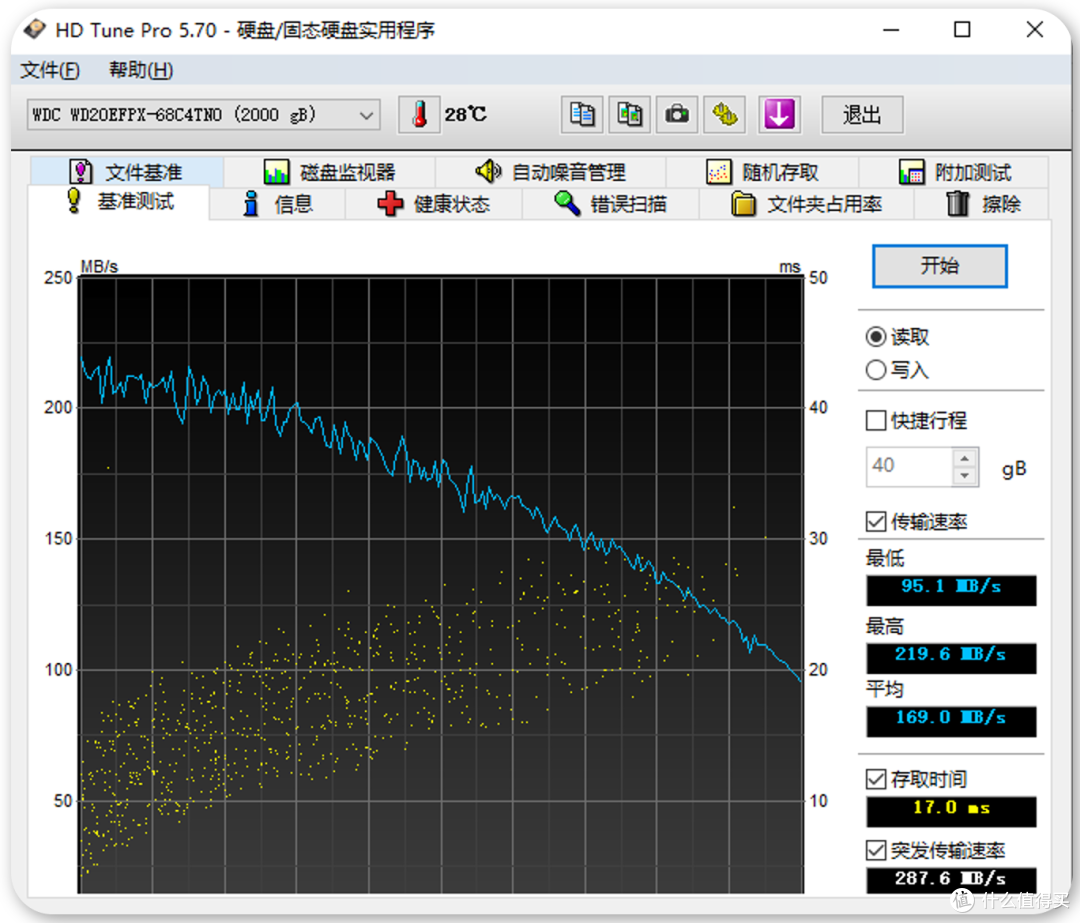Open the 附加测试 tab

coord(954,172)
